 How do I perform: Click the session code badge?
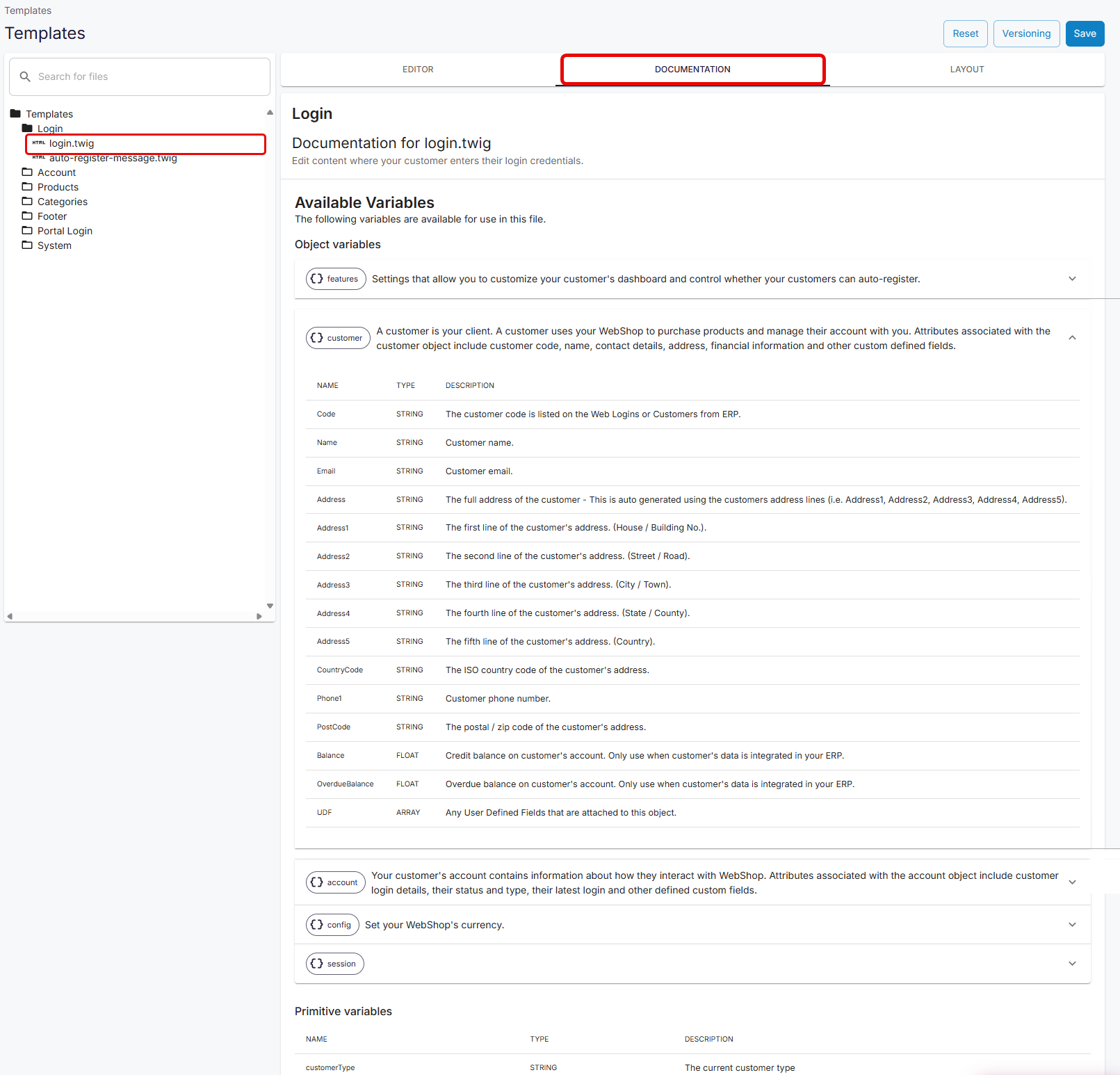point(334,964)
